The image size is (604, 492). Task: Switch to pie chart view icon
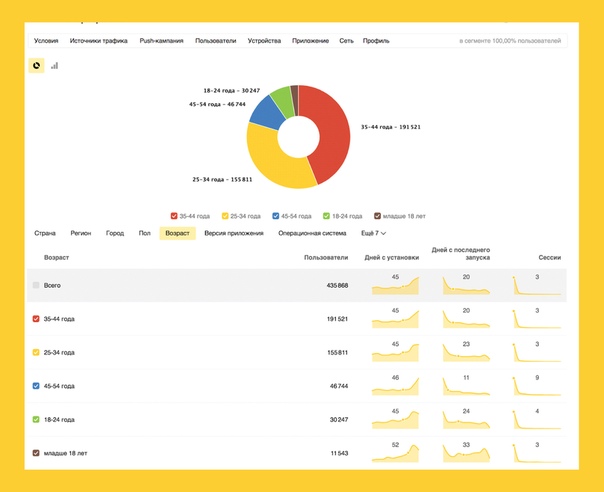point(37,65)
